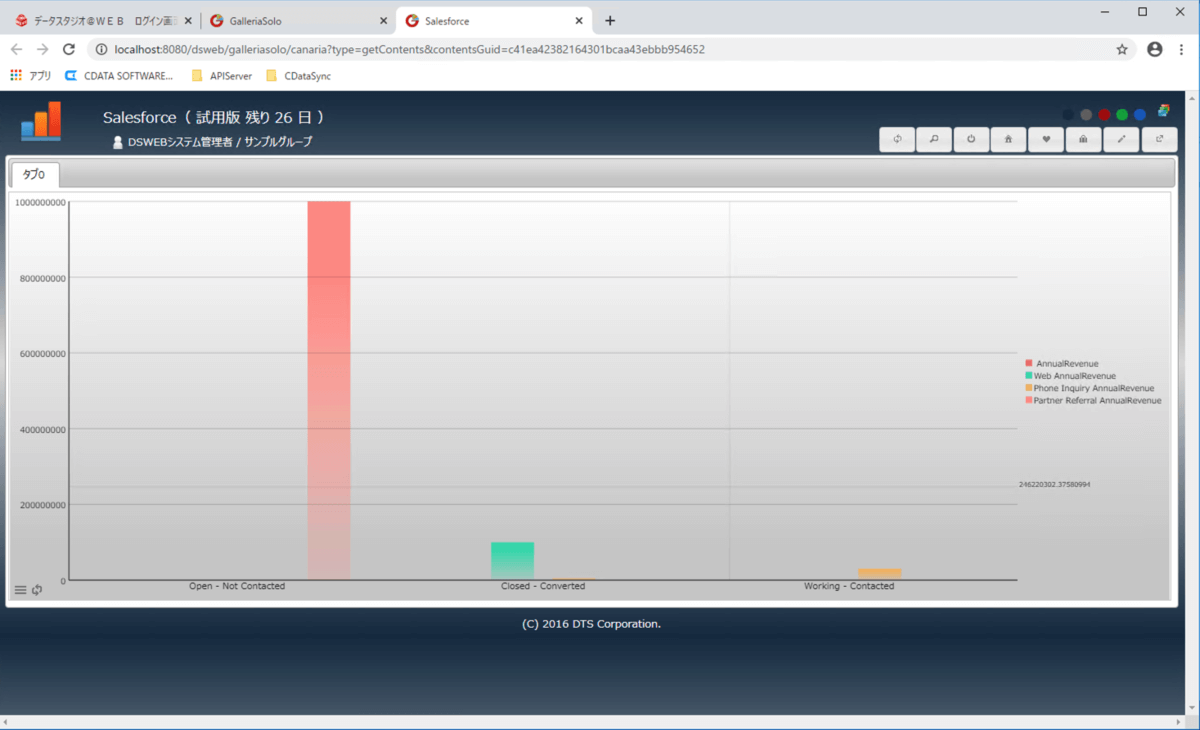The image size is (1200, 730).
Task: Toggle Phone Inquiry AnnualRevenue legend entry
Action: [x=1089, y=388]
